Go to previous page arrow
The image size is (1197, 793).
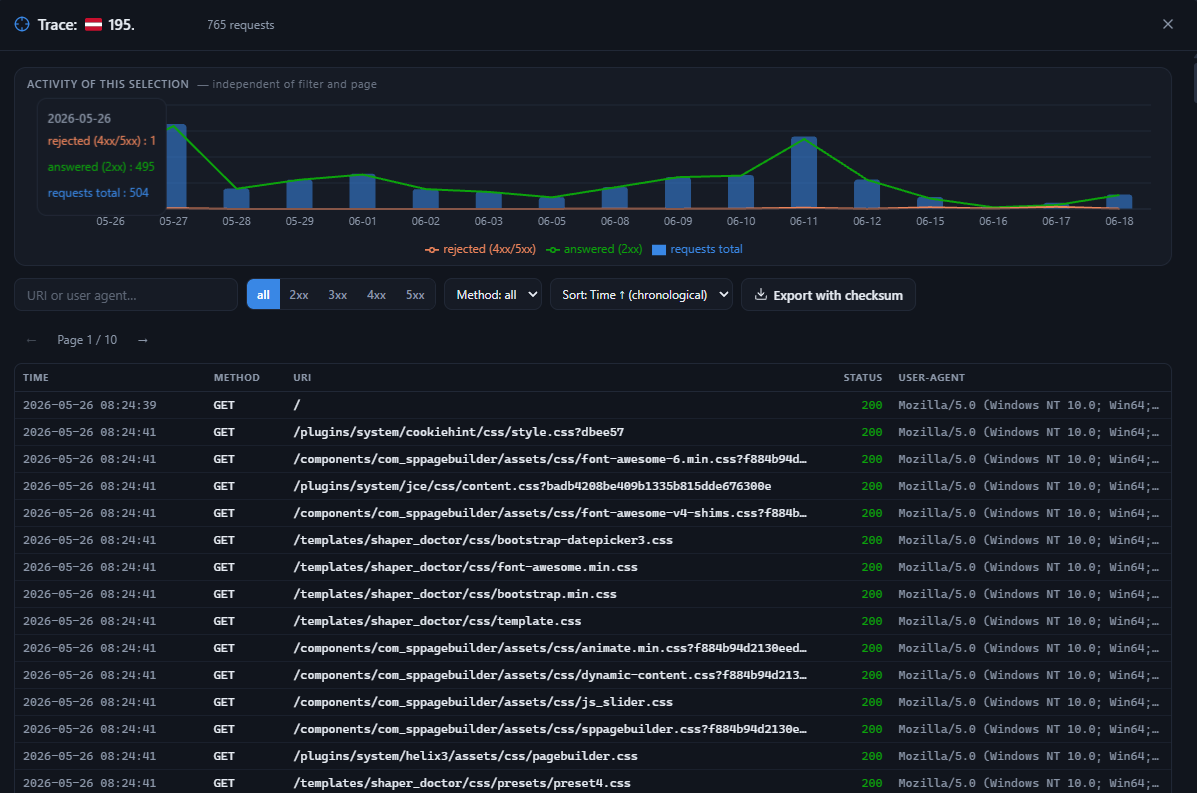pyautogui.click(x=31, y=340)
